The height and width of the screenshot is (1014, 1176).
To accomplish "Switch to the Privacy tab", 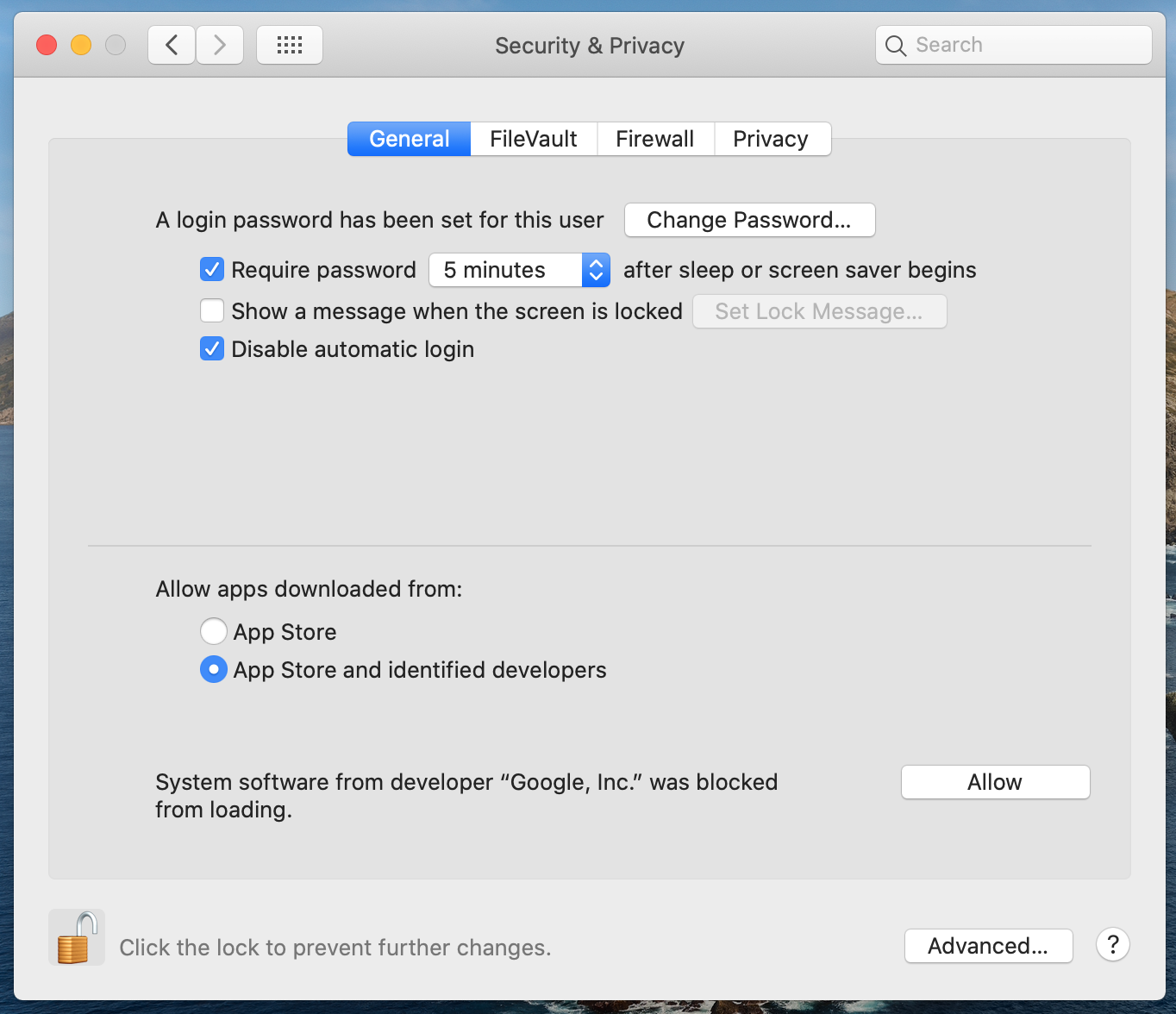I will point(770,139).
